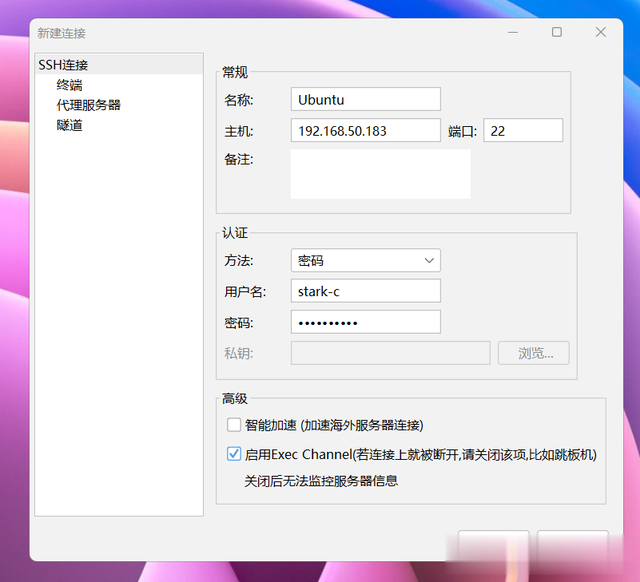The width and height of the screenshot is (640, 582).
Task: Enable the 智能加速 checkbox
Action: [234, 424]
